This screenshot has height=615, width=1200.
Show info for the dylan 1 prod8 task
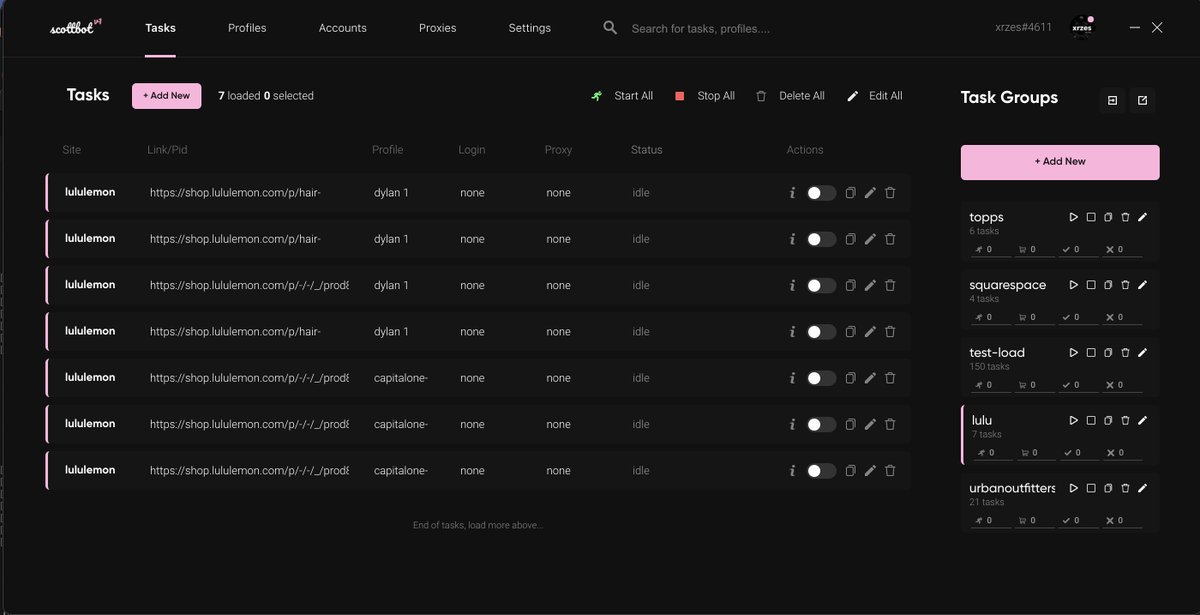point(792,286)
